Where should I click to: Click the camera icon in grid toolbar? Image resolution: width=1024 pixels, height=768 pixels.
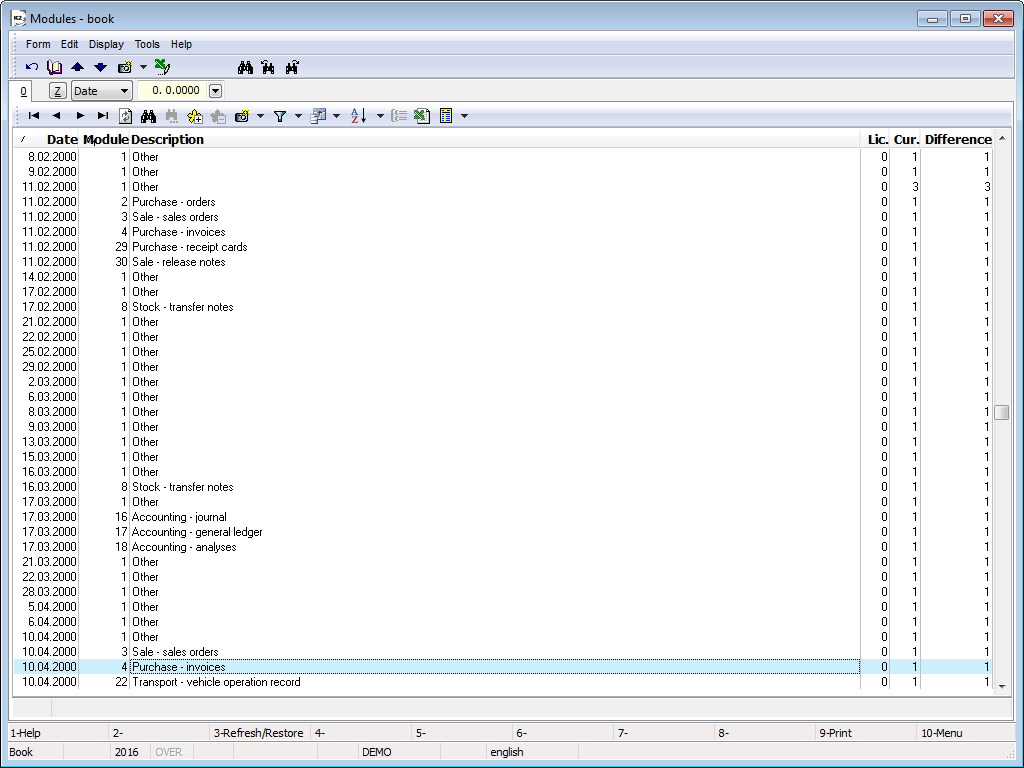click(x=242, y=116)
